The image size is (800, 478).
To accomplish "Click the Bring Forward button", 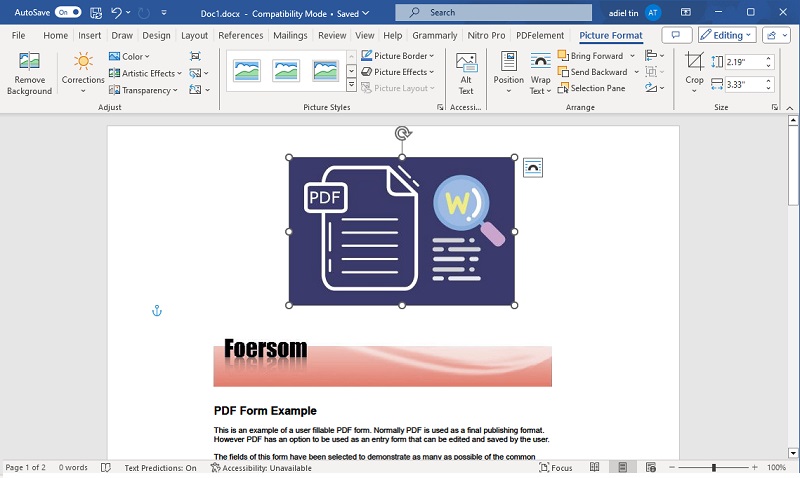I will click(x=591, y=56).
